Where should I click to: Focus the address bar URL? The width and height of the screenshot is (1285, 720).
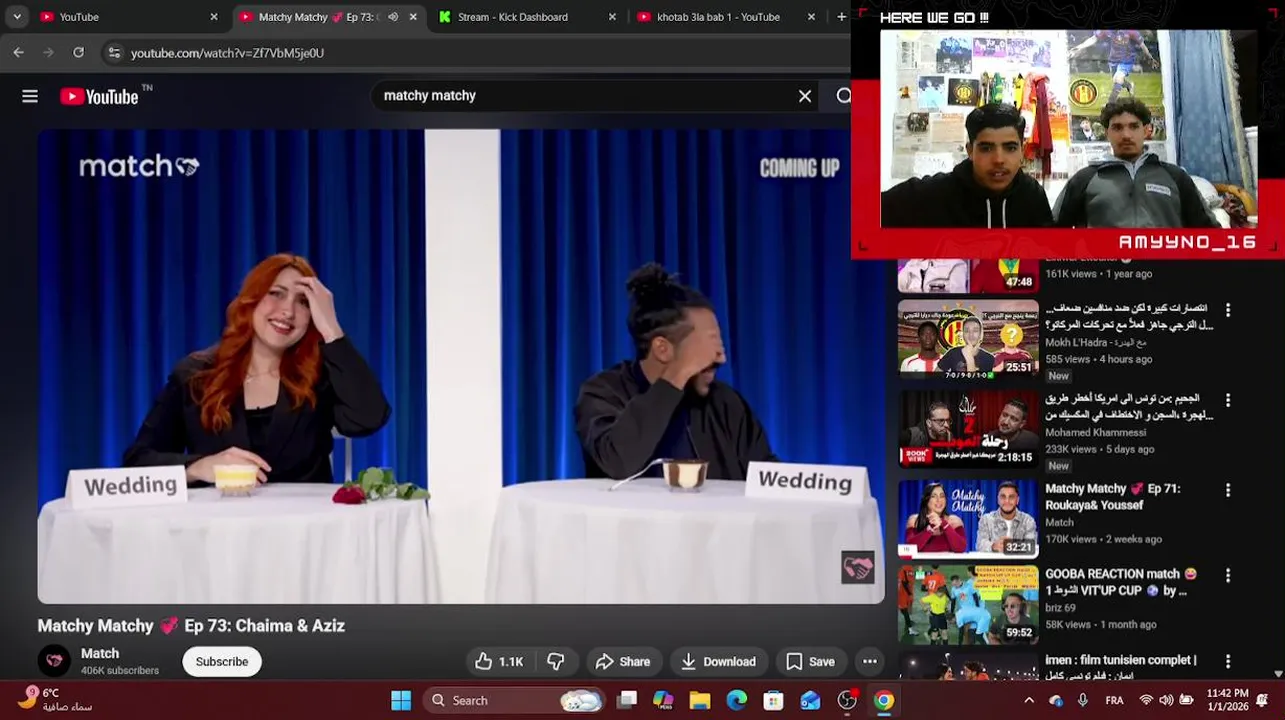pyautogui.click(x=227, y=53)
